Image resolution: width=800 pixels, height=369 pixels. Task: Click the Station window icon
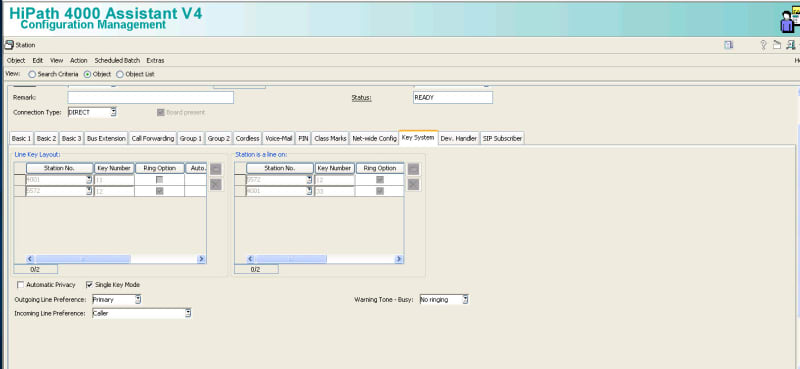tap(9, 45)
